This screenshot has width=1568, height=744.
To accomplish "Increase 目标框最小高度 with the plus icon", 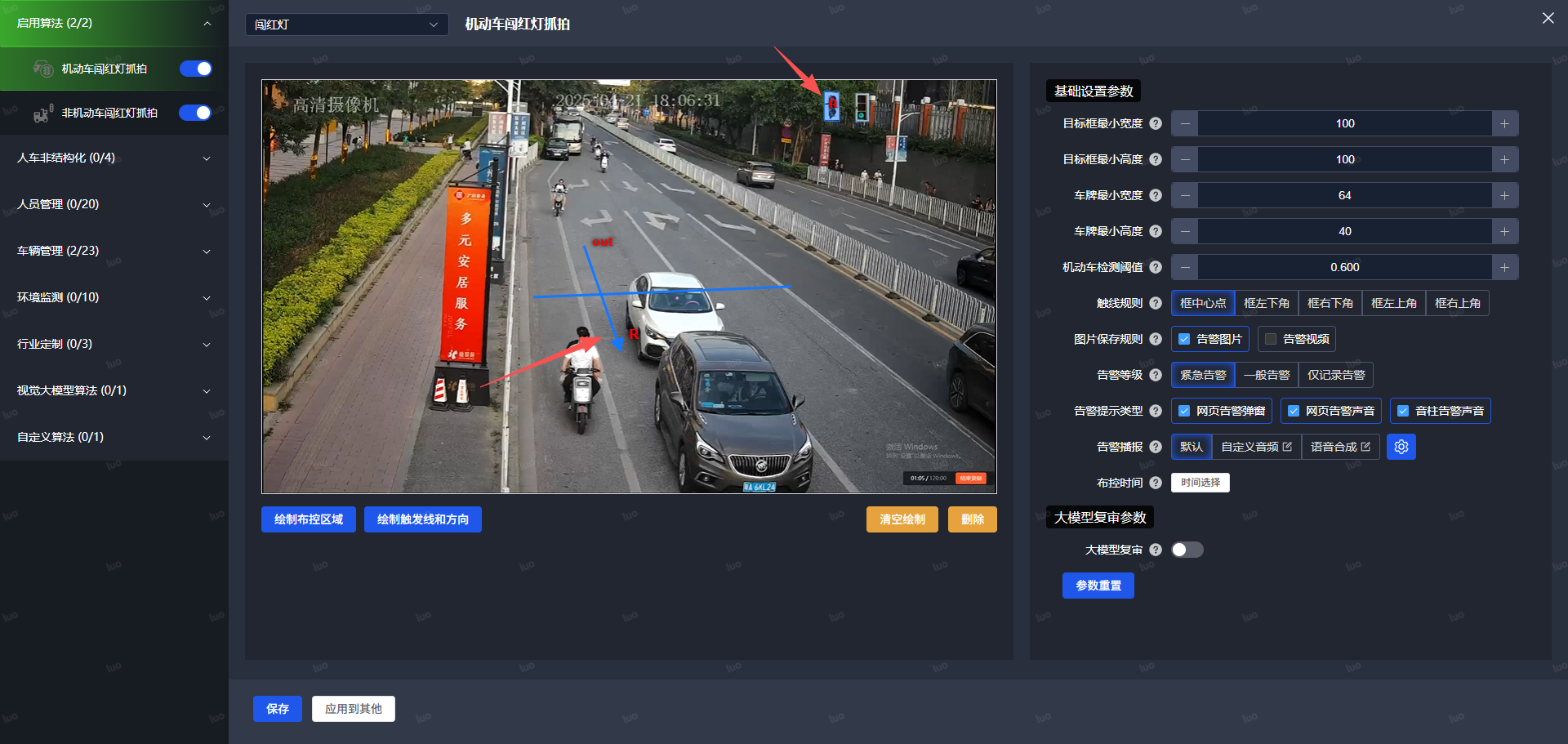I will click(x=1504, y=159).
